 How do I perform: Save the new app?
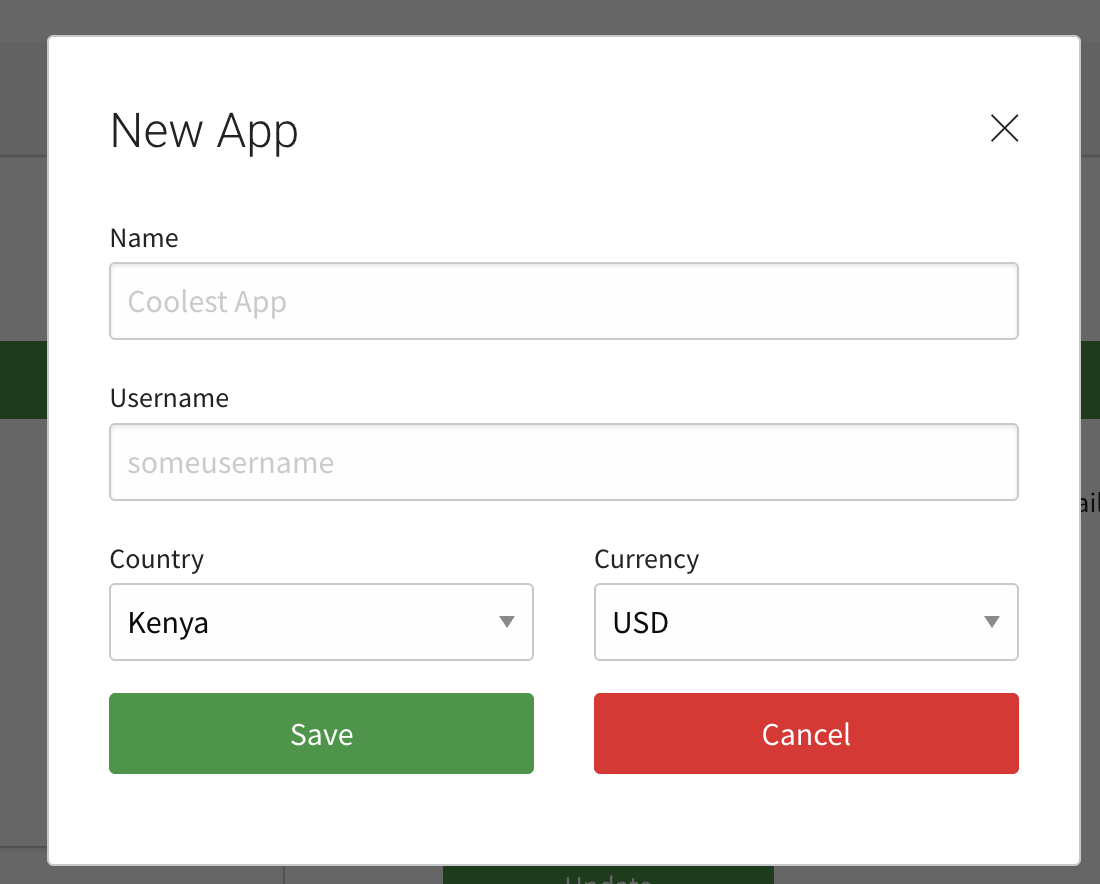(x=321, y=733)
